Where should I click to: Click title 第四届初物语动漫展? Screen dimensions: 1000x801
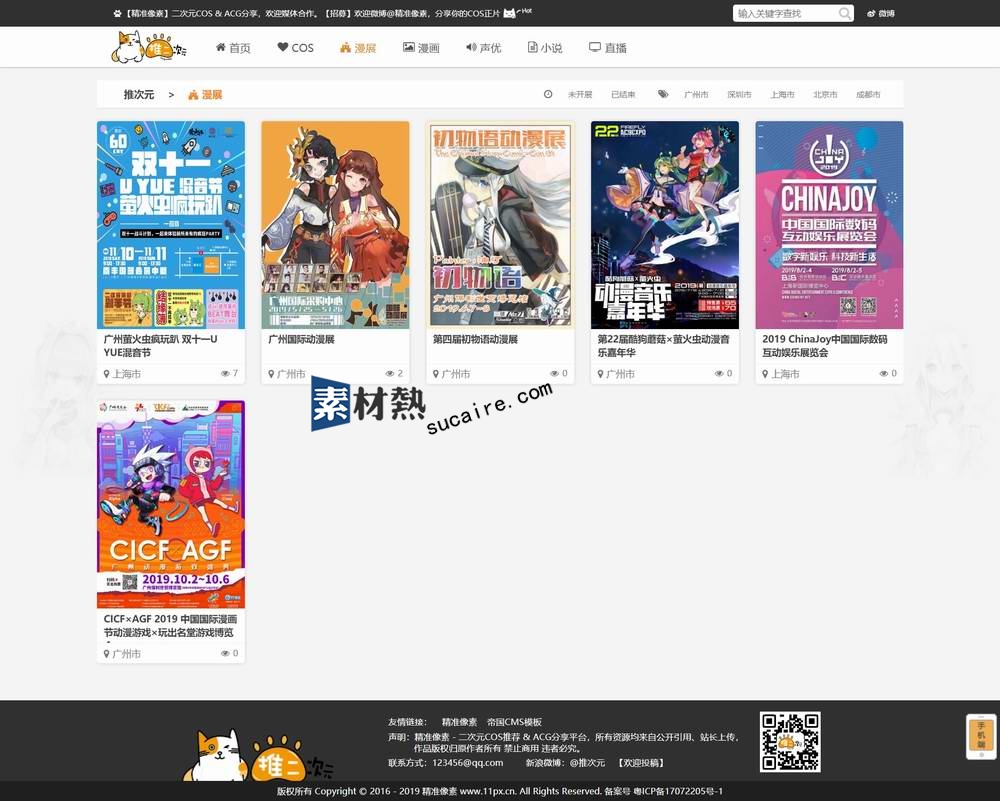475,339
